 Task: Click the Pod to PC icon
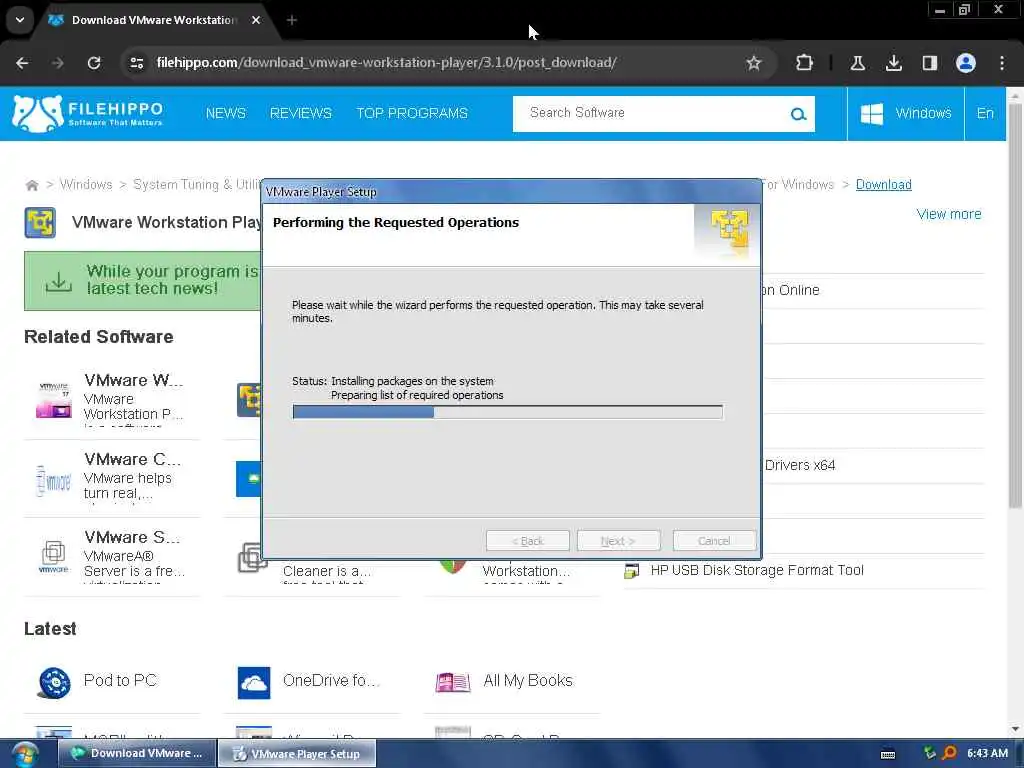[x=54, y=683]
